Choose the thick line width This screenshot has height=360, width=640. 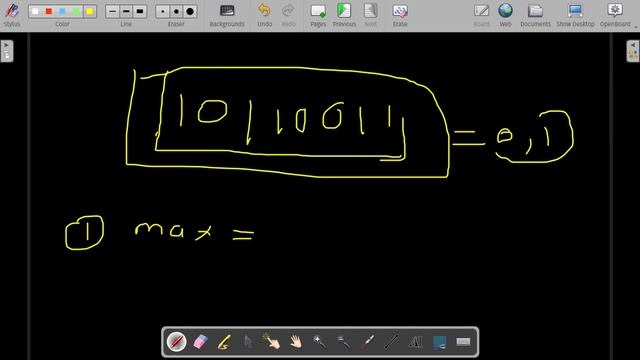click(140, 11)
